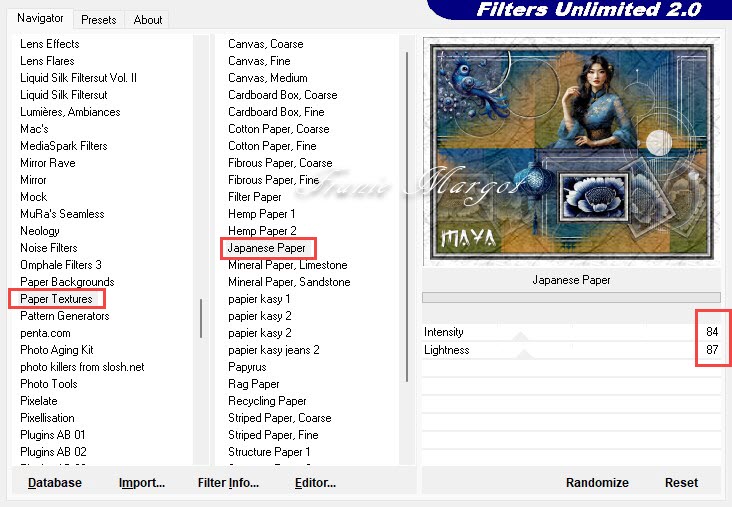Select photo killers from slosh.net
732x507 pixels.
tap(82, 367)
